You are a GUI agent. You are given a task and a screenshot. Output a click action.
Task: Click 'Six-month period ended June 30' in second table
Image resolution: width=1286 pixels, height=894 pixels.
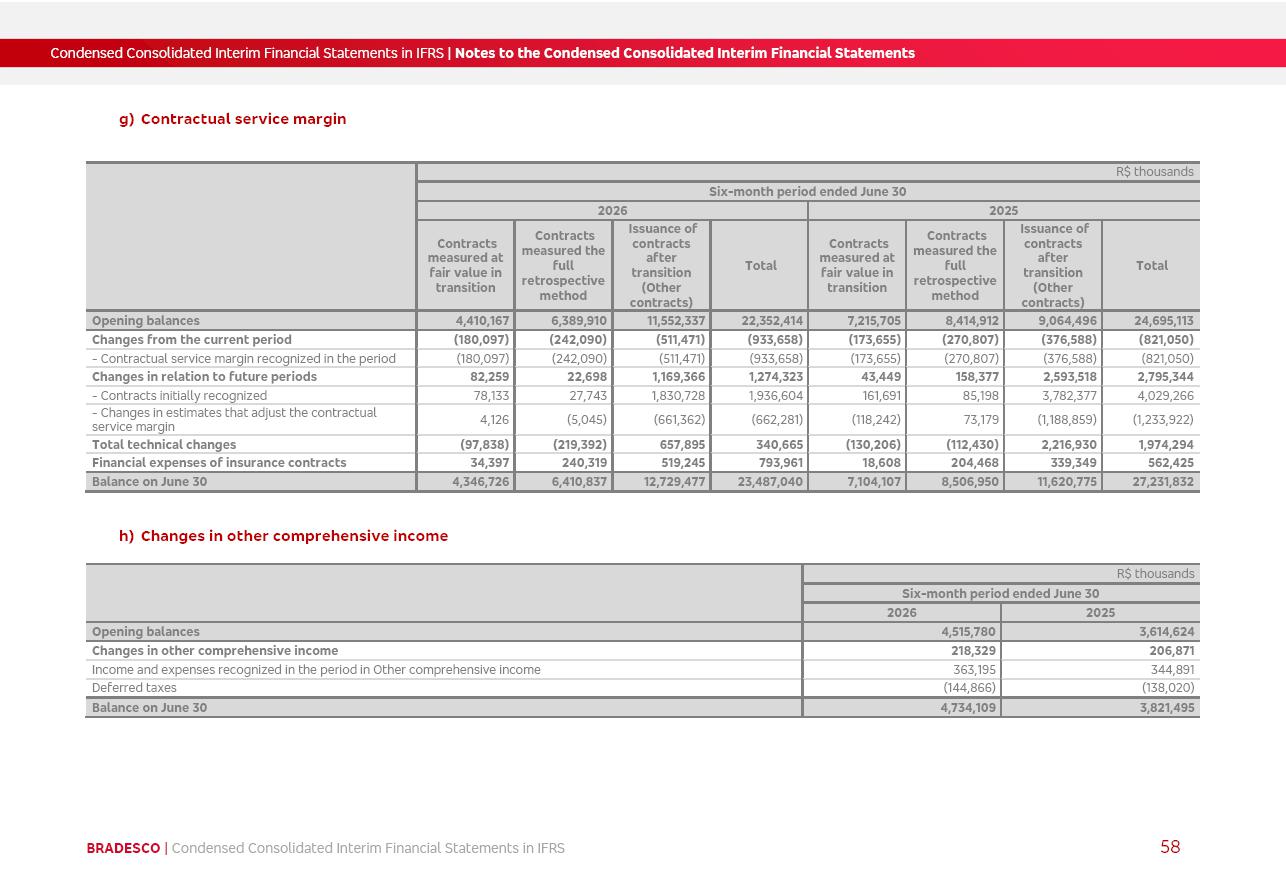(1000, 593)
